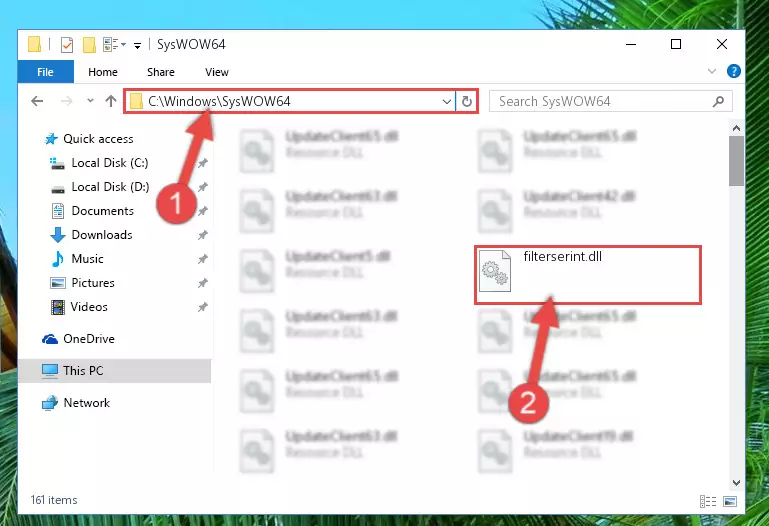
Task: Minimize the SysWOW64 window
Action: (631, 44)
